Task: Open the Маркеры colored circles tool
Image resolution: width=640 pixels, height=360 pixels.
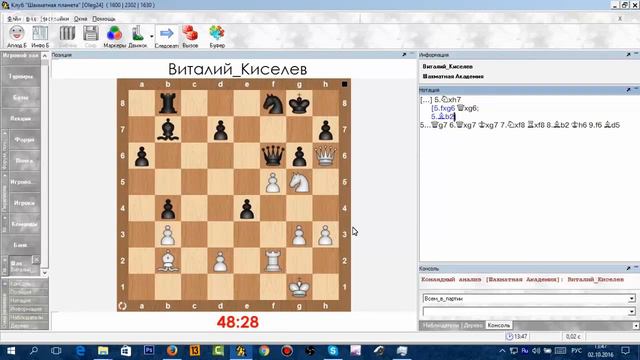Action: point(114,33)
